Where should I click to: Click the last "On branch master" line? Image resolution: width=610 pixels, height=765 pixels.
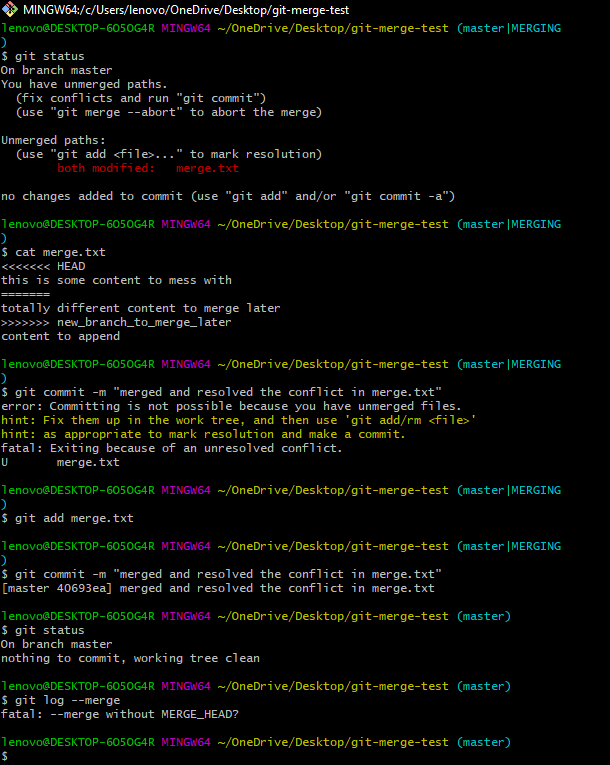pos(57,644)
